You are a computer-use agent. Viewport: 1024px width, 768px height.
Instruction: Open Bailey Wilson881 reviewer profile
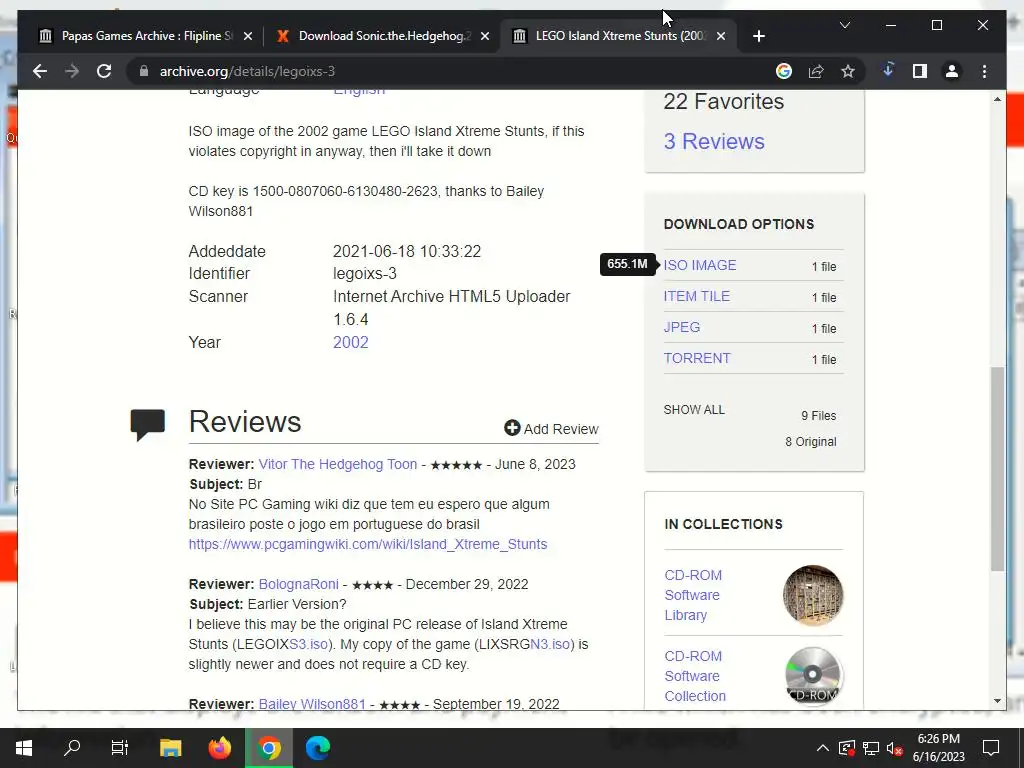click(x=312, y=704)
